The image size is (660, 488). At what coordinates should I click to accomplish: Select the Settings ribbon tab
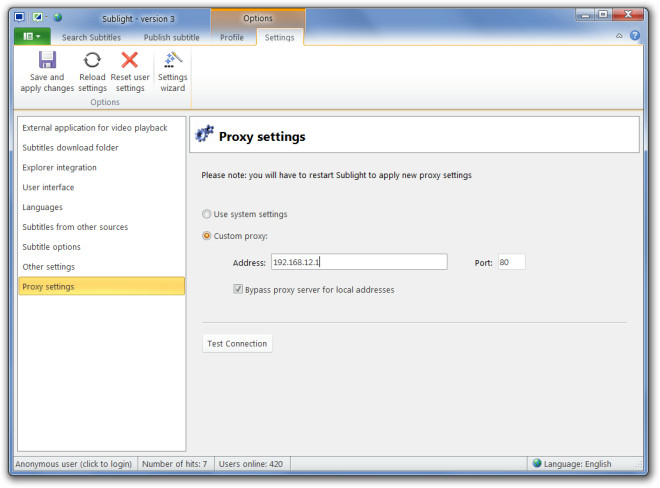point(279,37)
